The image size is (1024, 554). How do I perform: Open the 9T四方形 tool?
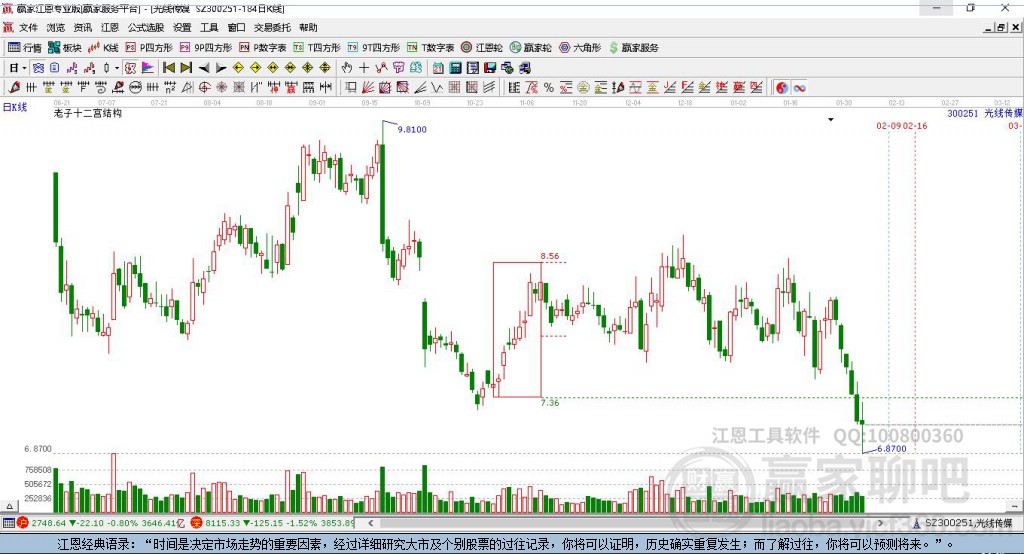(374, 48)
